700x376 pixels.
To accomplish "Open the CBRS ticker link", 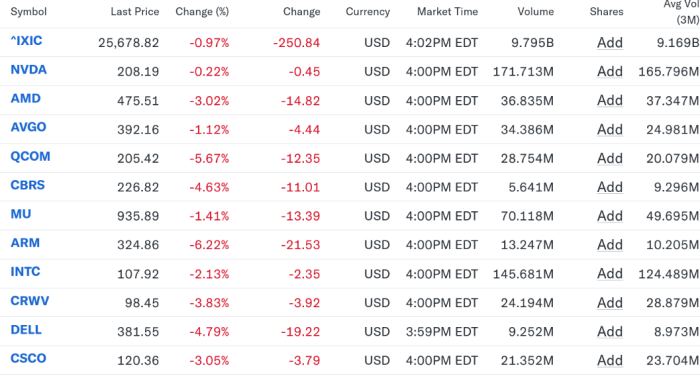I will pyautogui.click(x=28, y=185).
